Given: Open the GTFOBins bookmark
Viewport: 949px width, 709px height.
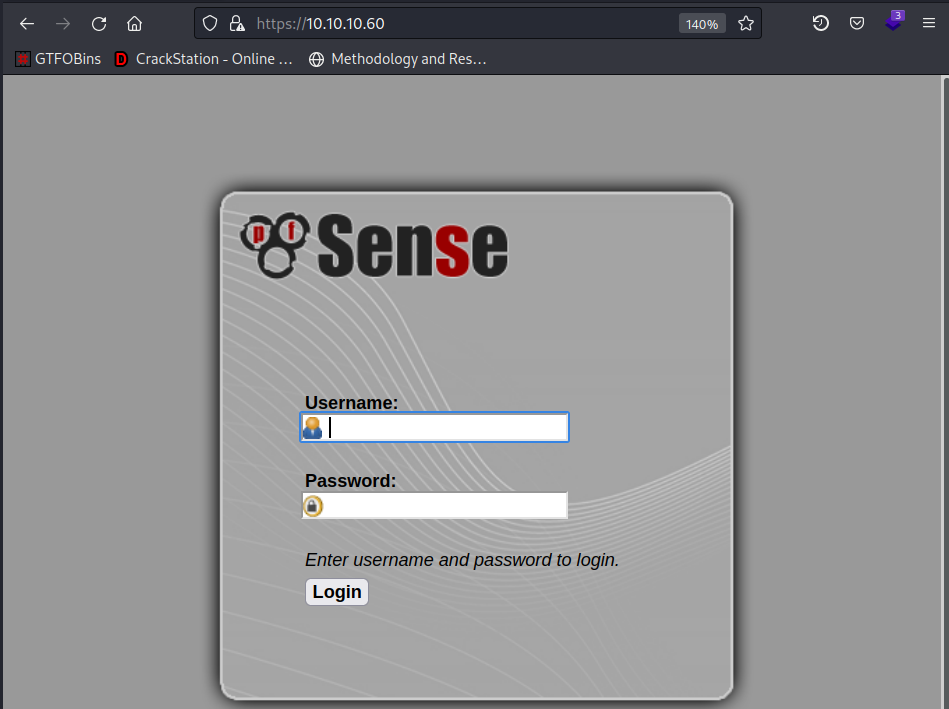Looking at the screenshot, I should [x=58, y=59].
